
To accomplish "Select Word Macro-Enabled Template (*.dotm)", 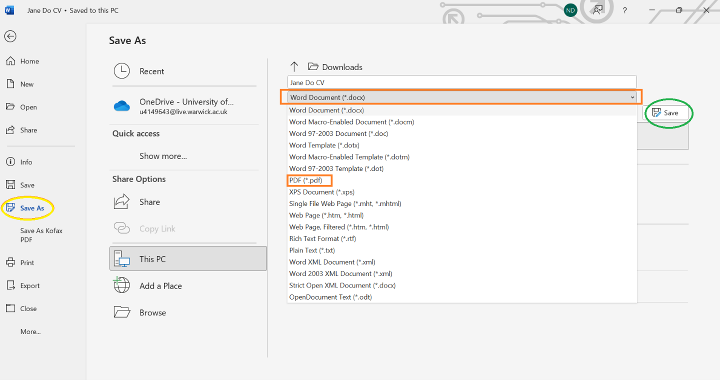I will click(349, 157).
